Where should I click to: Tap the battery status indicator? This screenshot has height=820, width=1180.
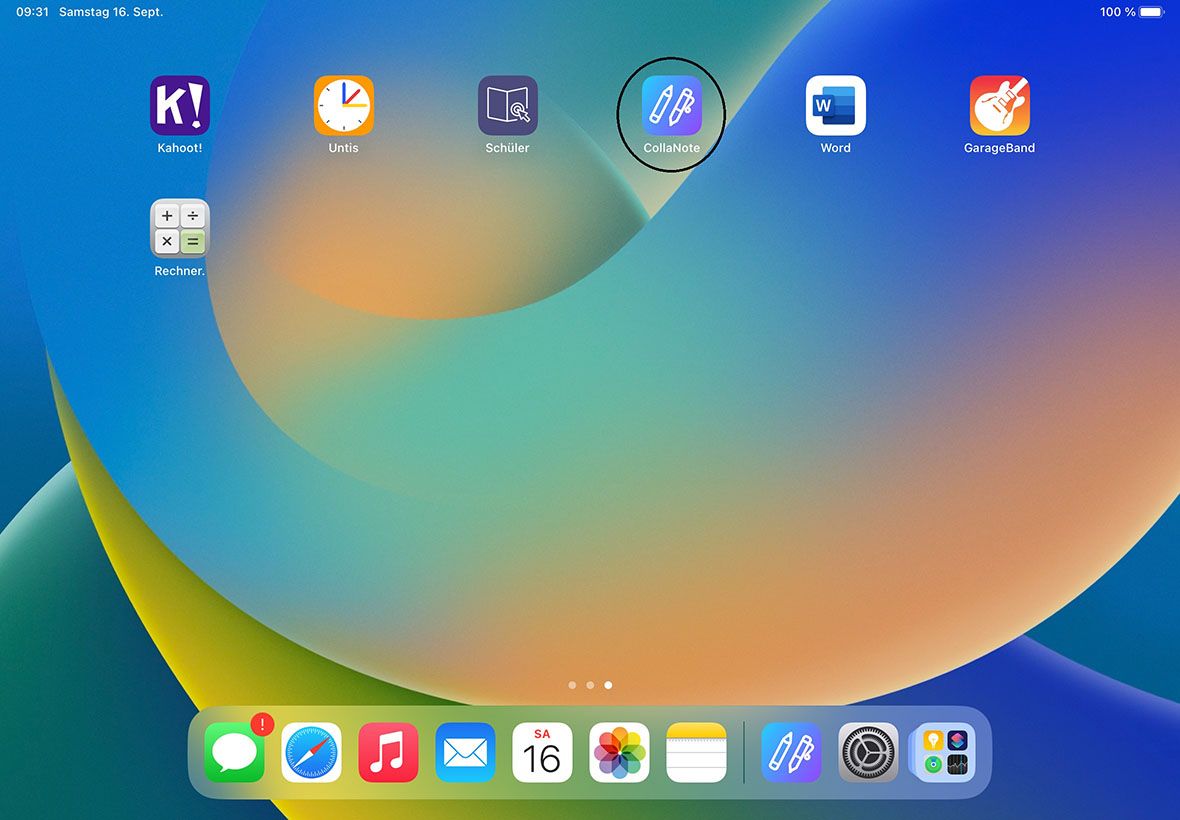tap(1151, 12)
